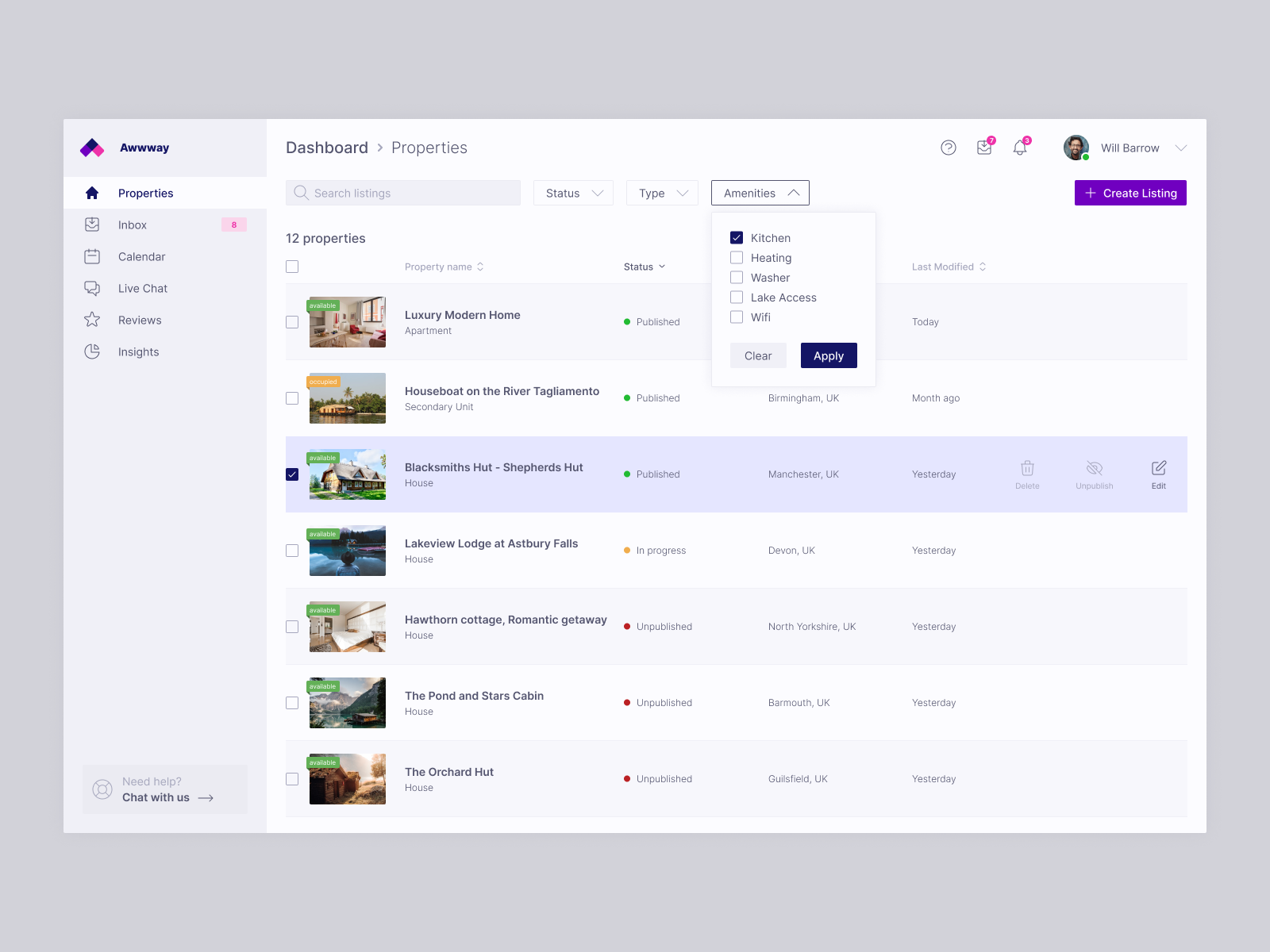Click the green Published status dot

pos(627,322)
